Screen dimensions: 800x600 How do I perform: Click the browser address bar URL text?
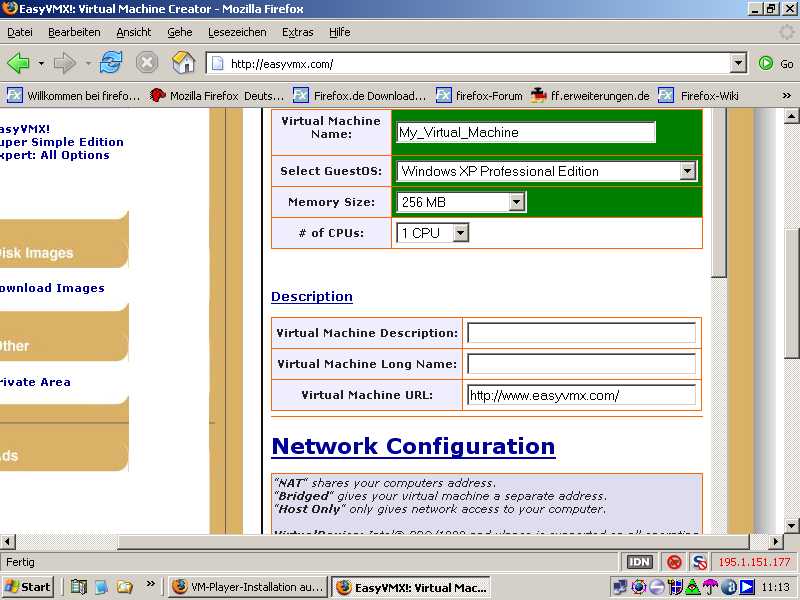[x=282, y=64]
